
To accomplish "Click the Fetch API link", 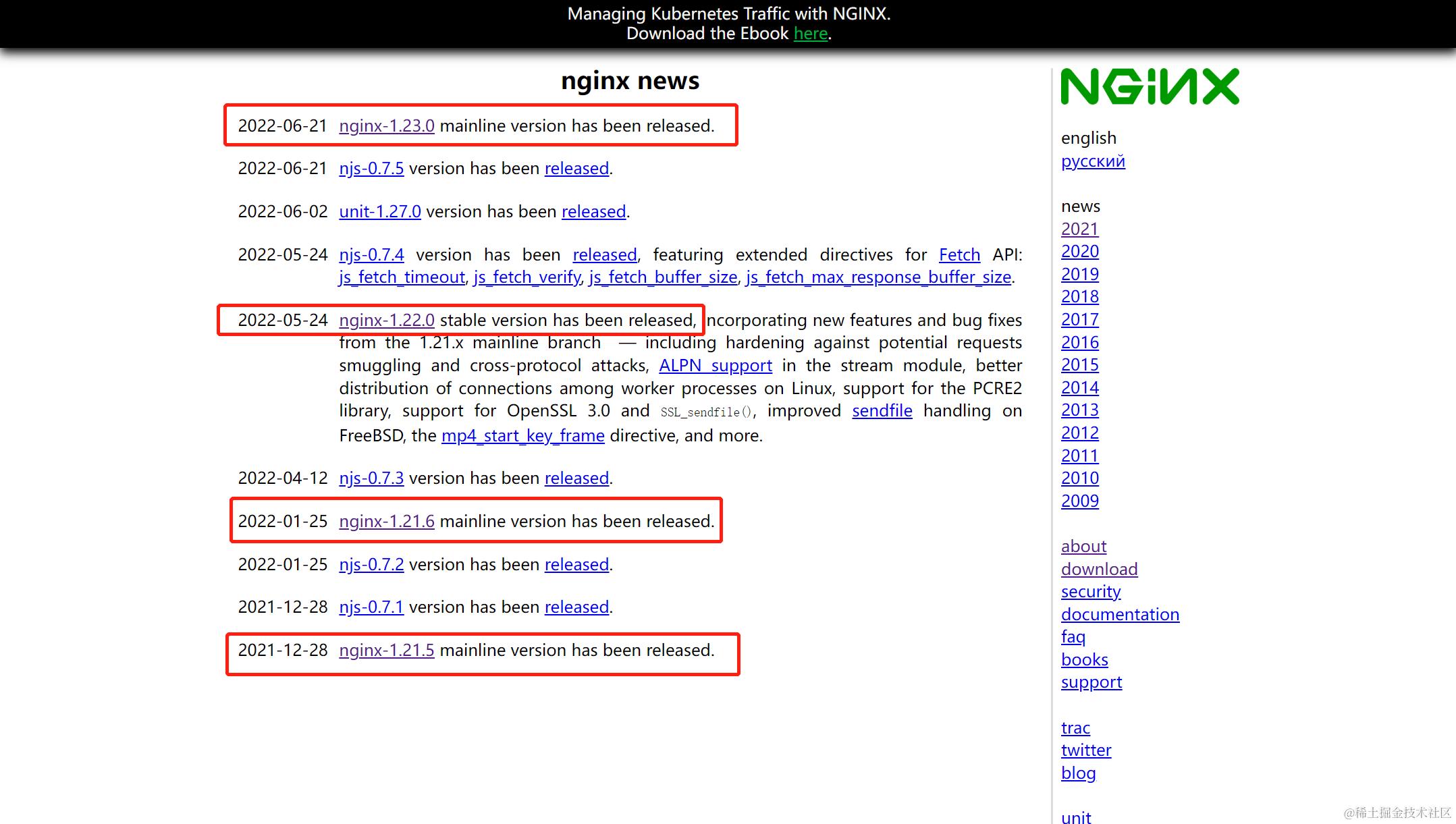I will coord(959,255).
